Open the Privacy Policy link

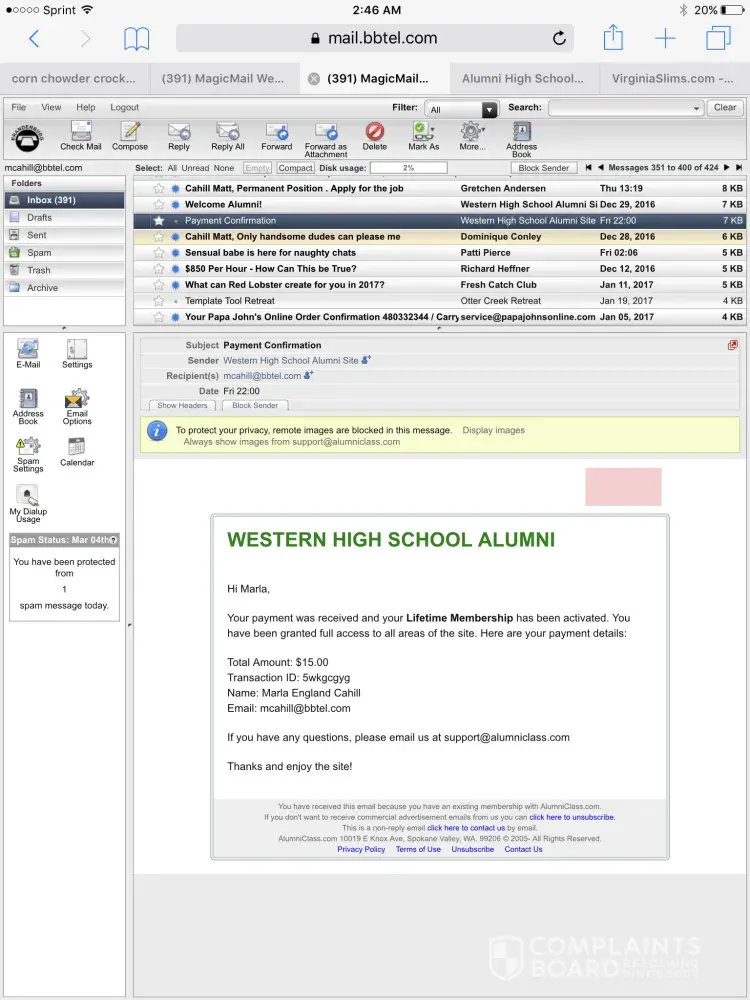(x=361, y=849)
